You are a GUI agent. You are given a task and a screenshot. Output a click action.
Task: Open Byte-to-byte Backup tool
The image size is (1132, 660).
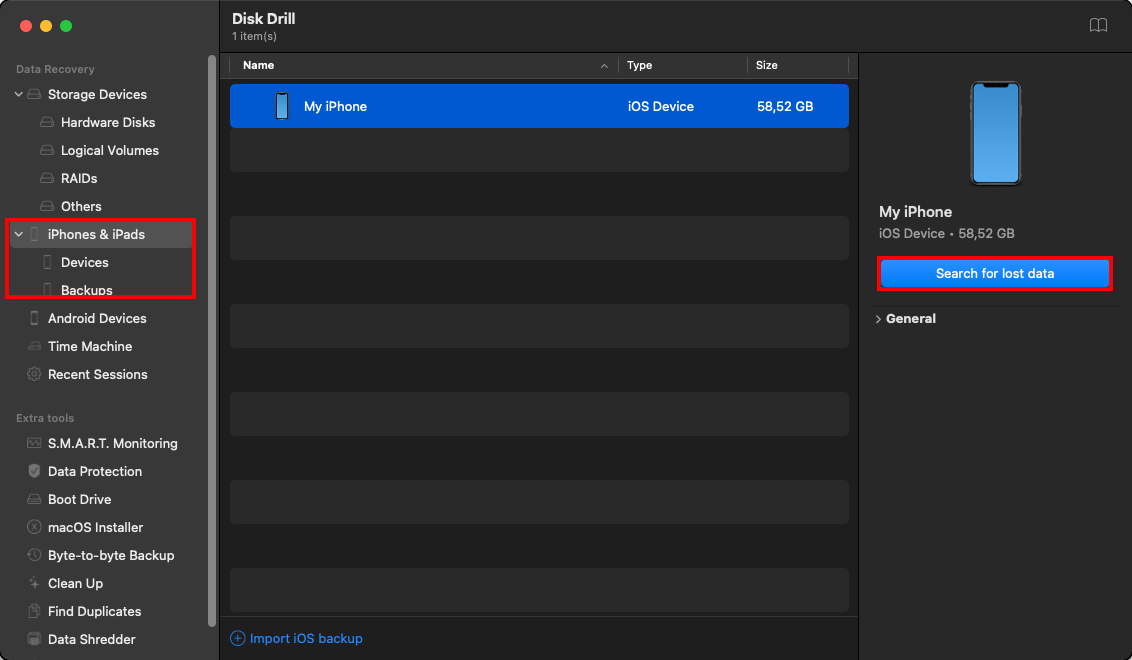coord(111,555)
